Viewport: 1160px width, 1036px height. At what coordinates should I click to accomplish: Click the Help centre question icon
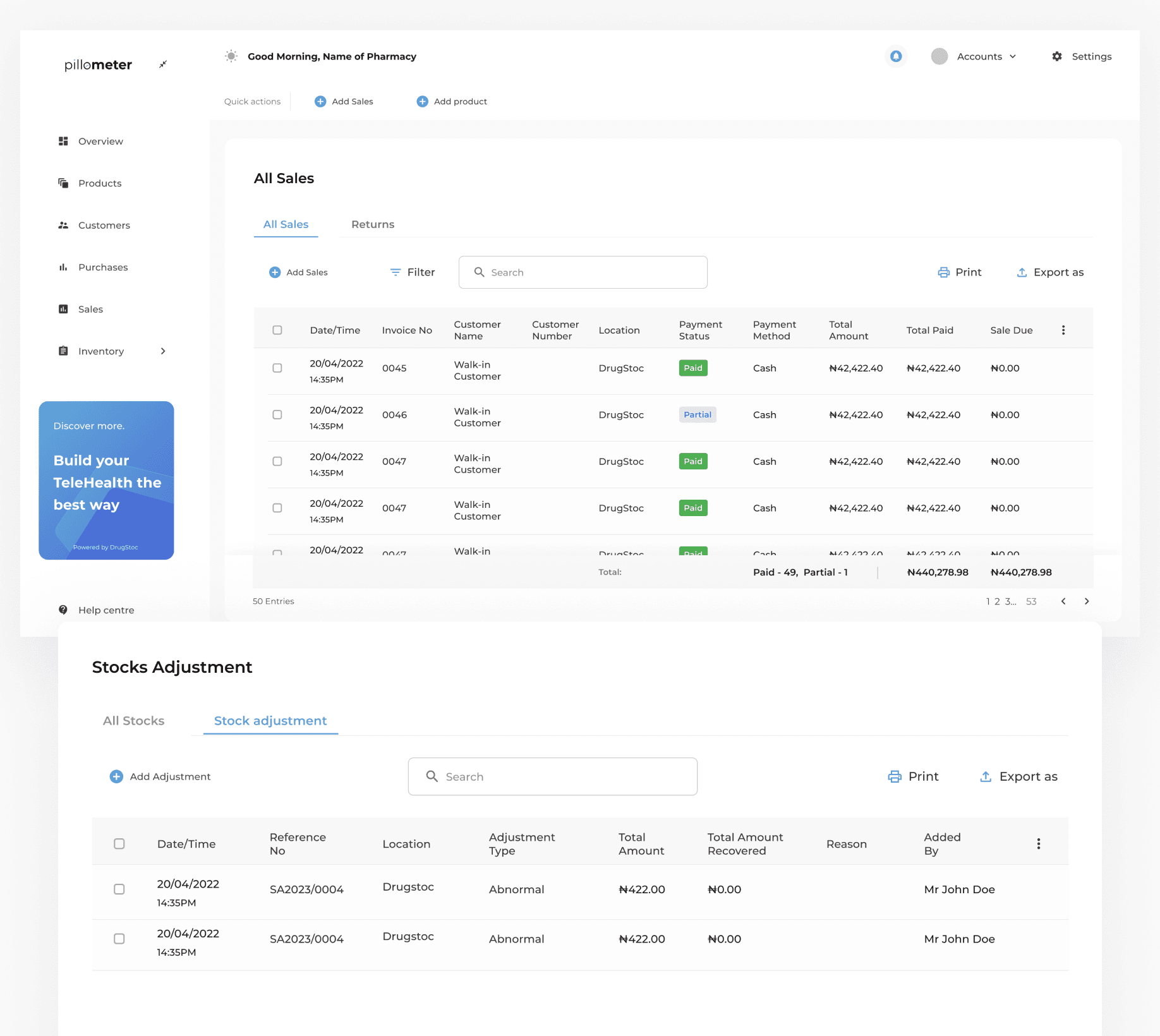click(63, 610)
